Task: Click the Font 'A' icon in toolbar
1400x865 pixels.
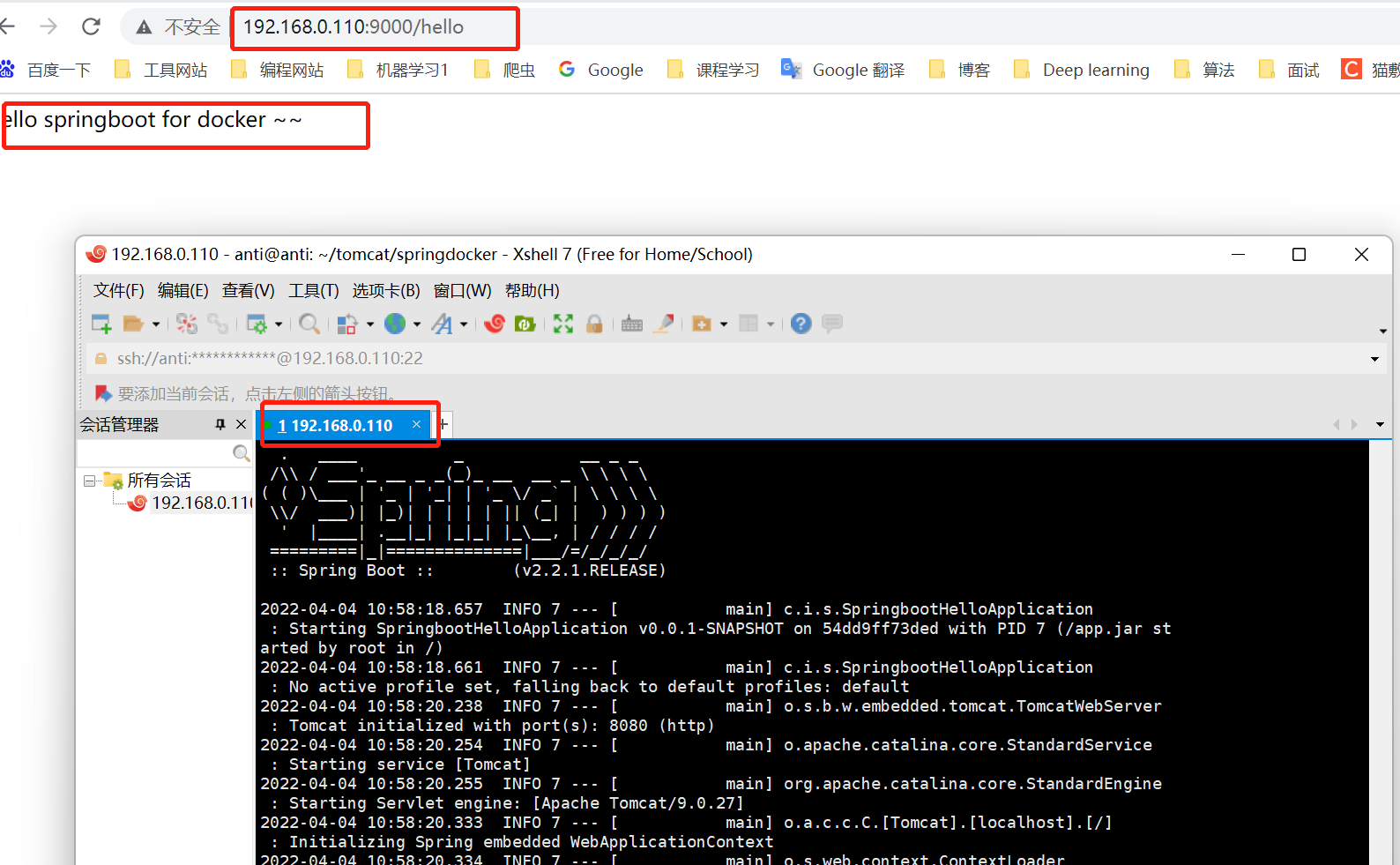Action: click(442, 324)
